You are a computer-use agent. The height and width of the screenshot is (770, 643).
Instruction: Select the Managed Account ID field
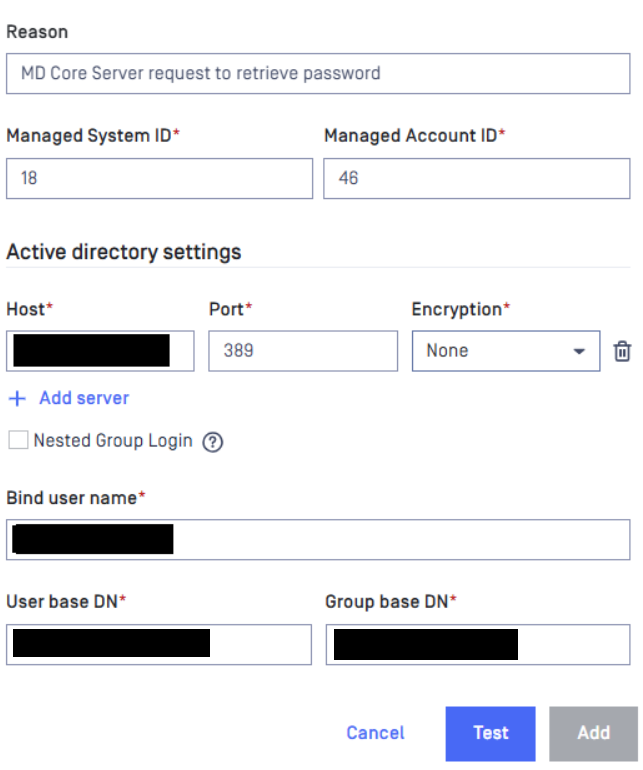pyautogui.click(x=477, y=179)
